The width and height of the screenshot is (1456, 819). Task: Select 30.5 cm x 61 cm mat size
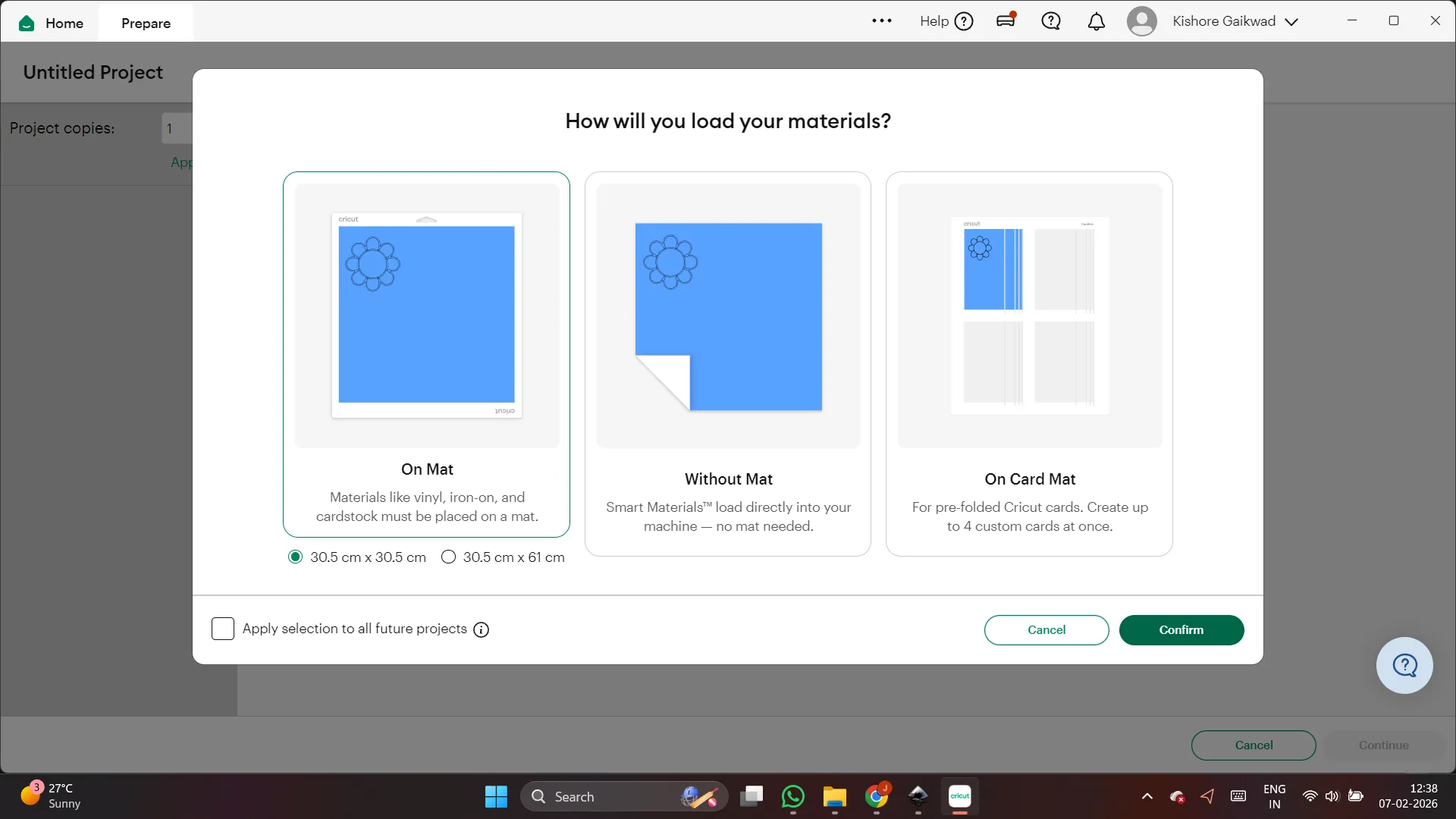coord(449,557)
